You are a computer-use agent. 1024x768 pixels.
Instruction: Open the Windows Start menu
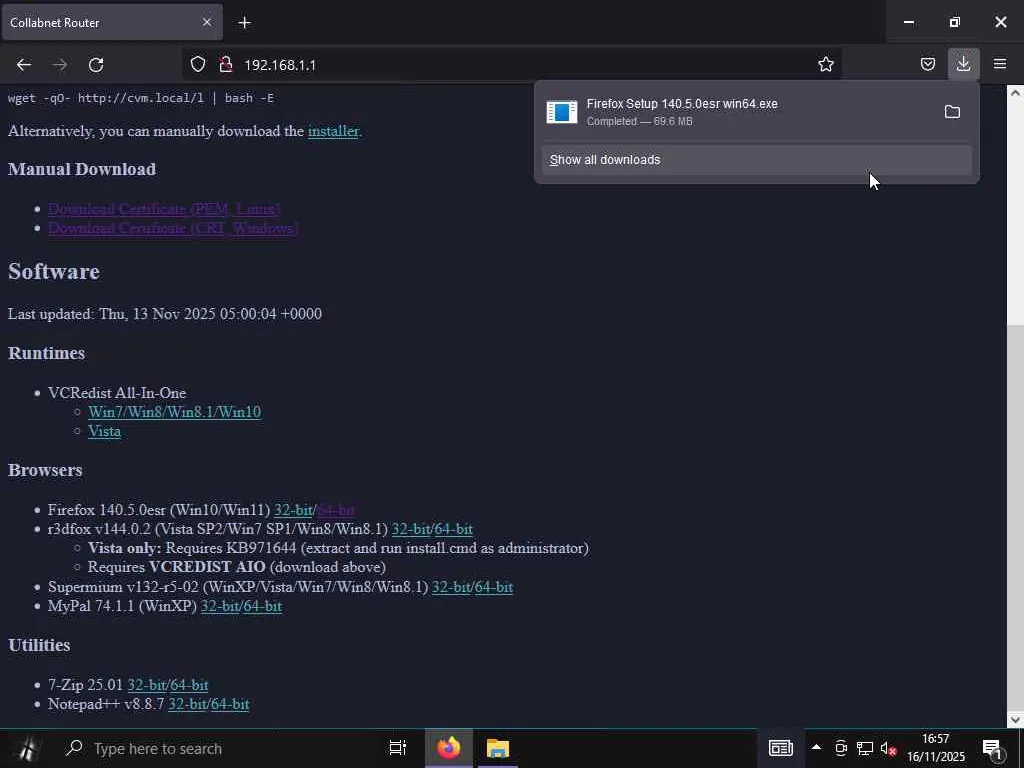(x=27, y=748)
